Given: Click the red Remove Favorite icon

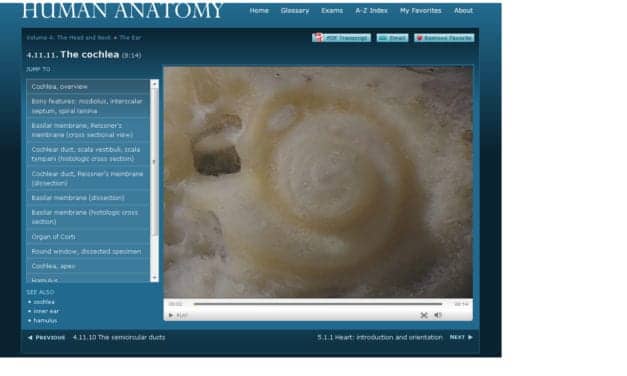Looking at the screenshot, I should tap(419, 38).
